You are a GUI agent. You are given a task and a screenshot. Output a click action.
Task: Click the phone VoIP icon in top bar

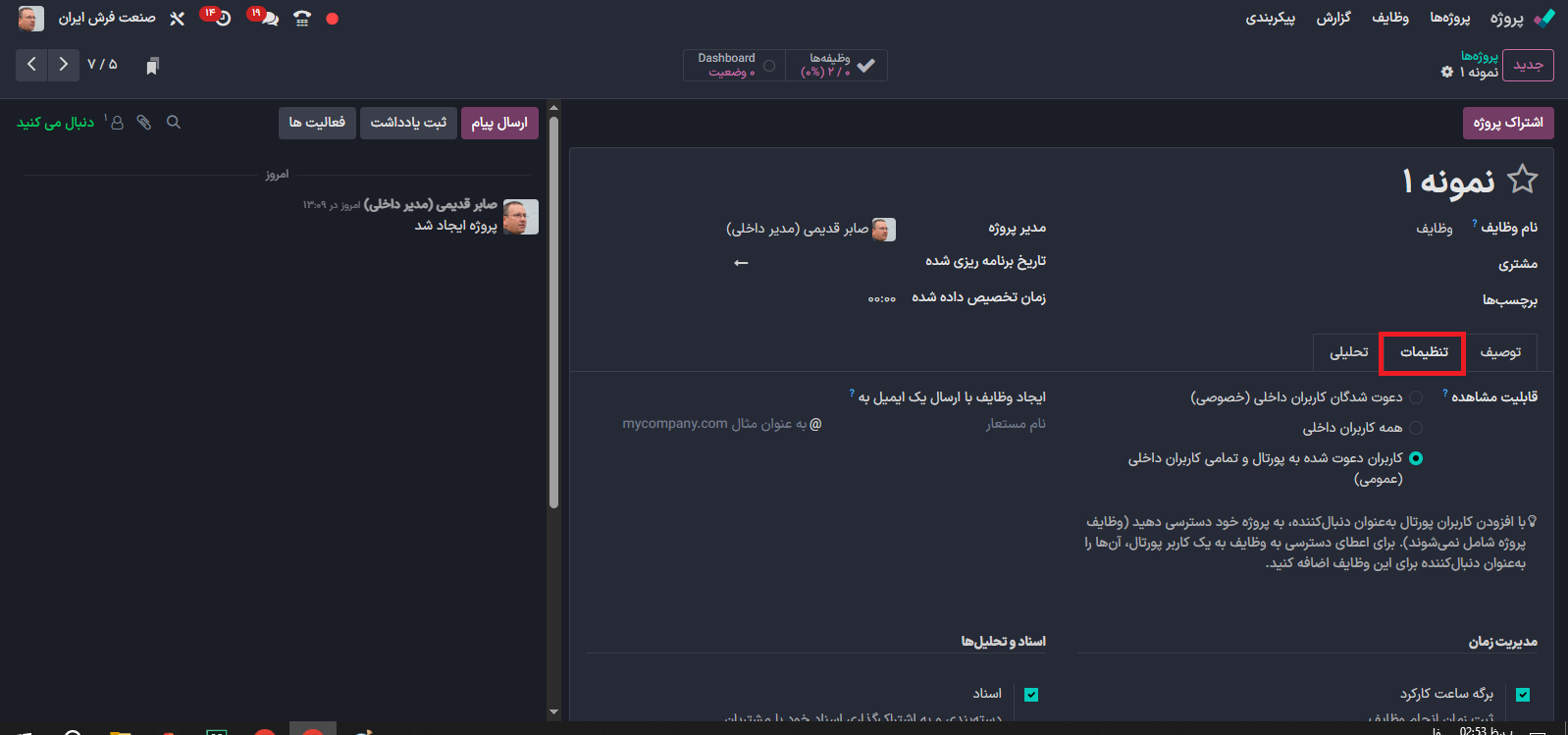point(302,19)
